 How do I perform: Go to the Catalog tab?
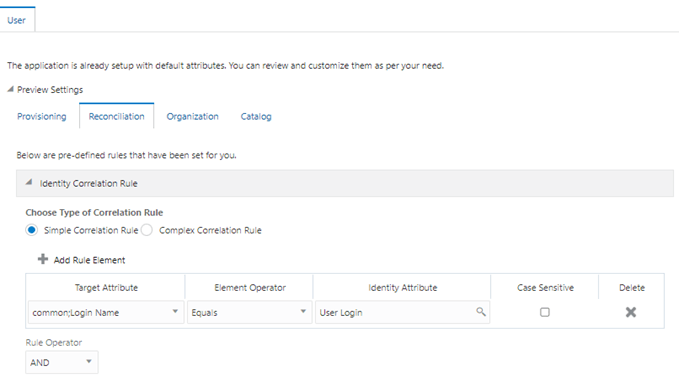click(256, 116)
